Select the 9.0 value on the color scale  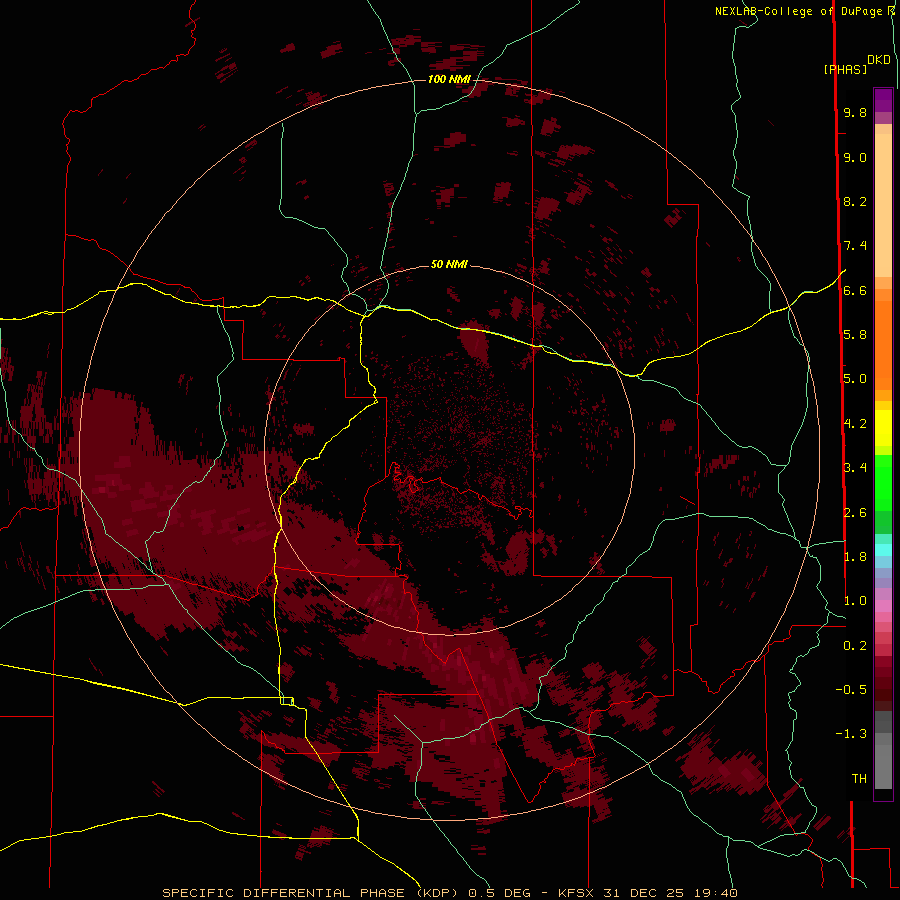[x=855, y=157]
